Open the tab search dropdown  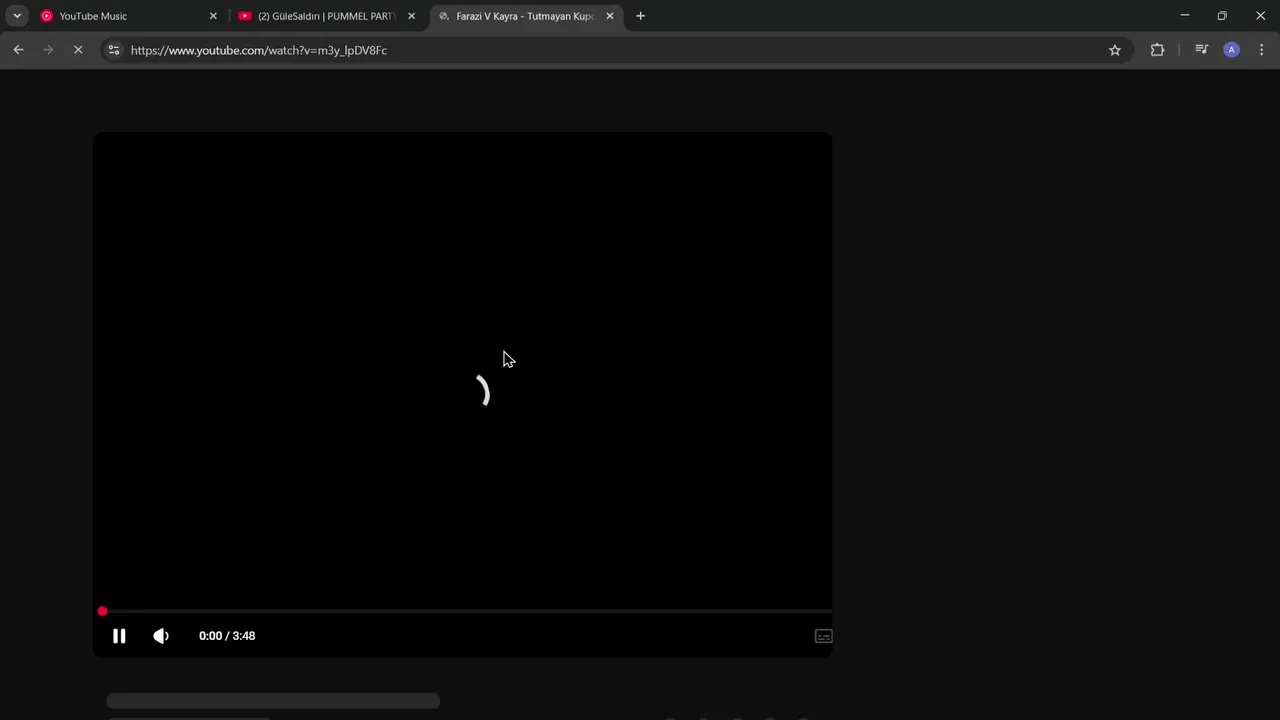tap(17, 16)
